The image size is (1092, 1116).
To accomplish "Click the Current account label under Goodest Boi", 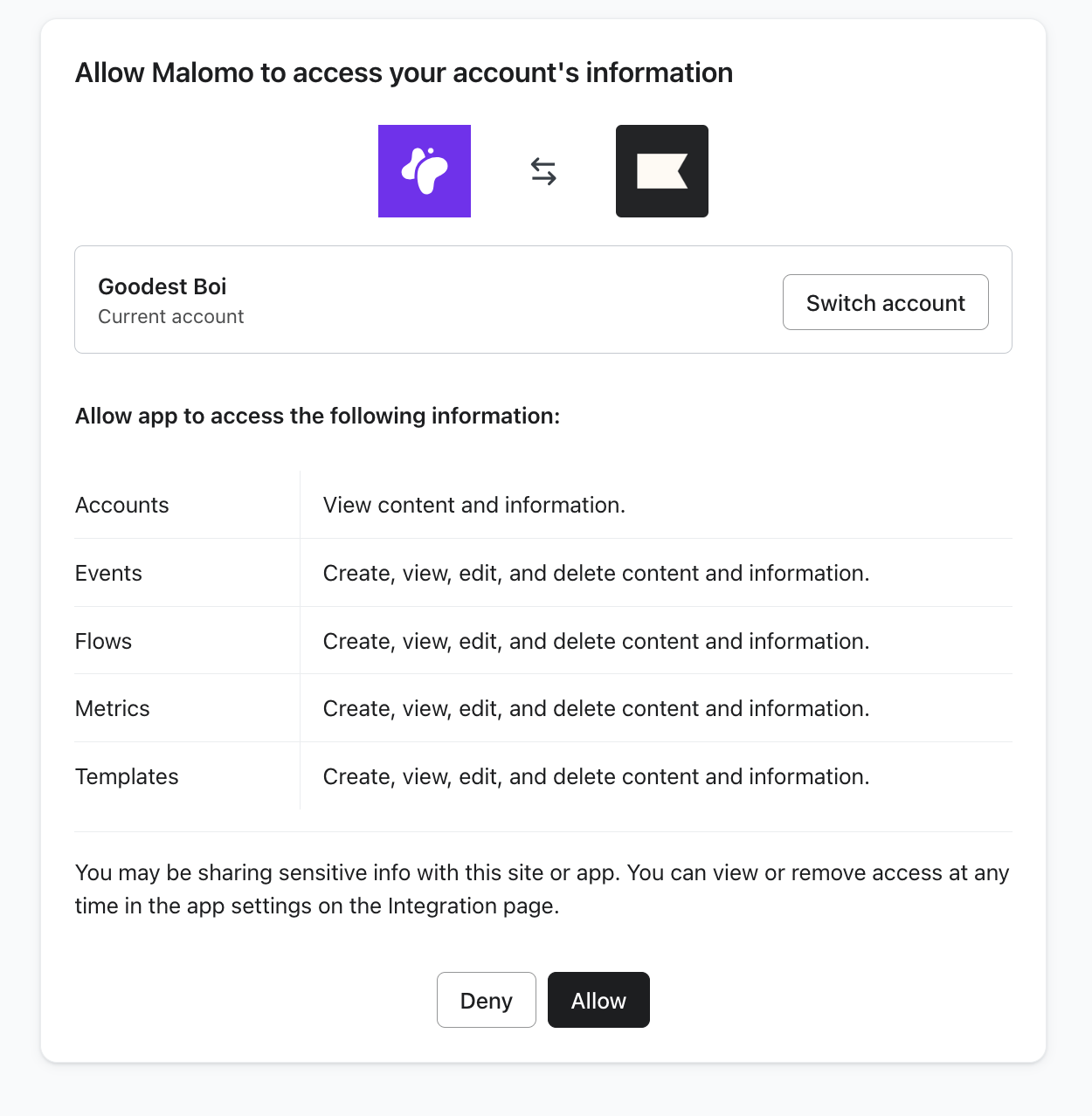I will click(171, 317).
